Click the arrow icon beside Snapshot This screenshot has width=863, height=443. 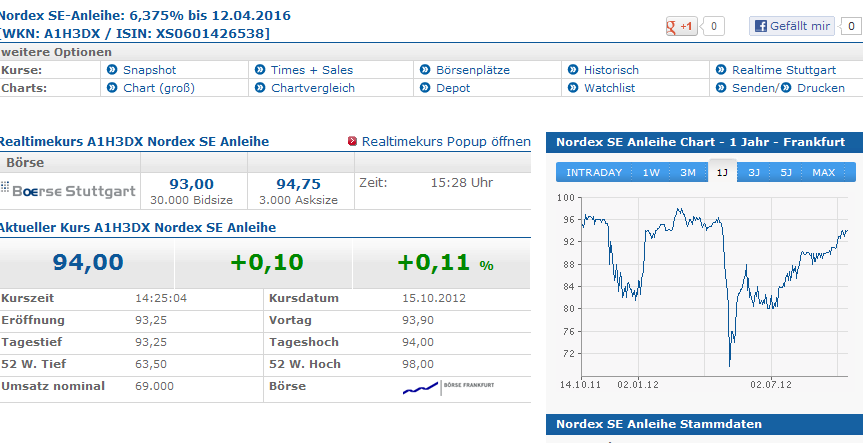pos(111,70)
